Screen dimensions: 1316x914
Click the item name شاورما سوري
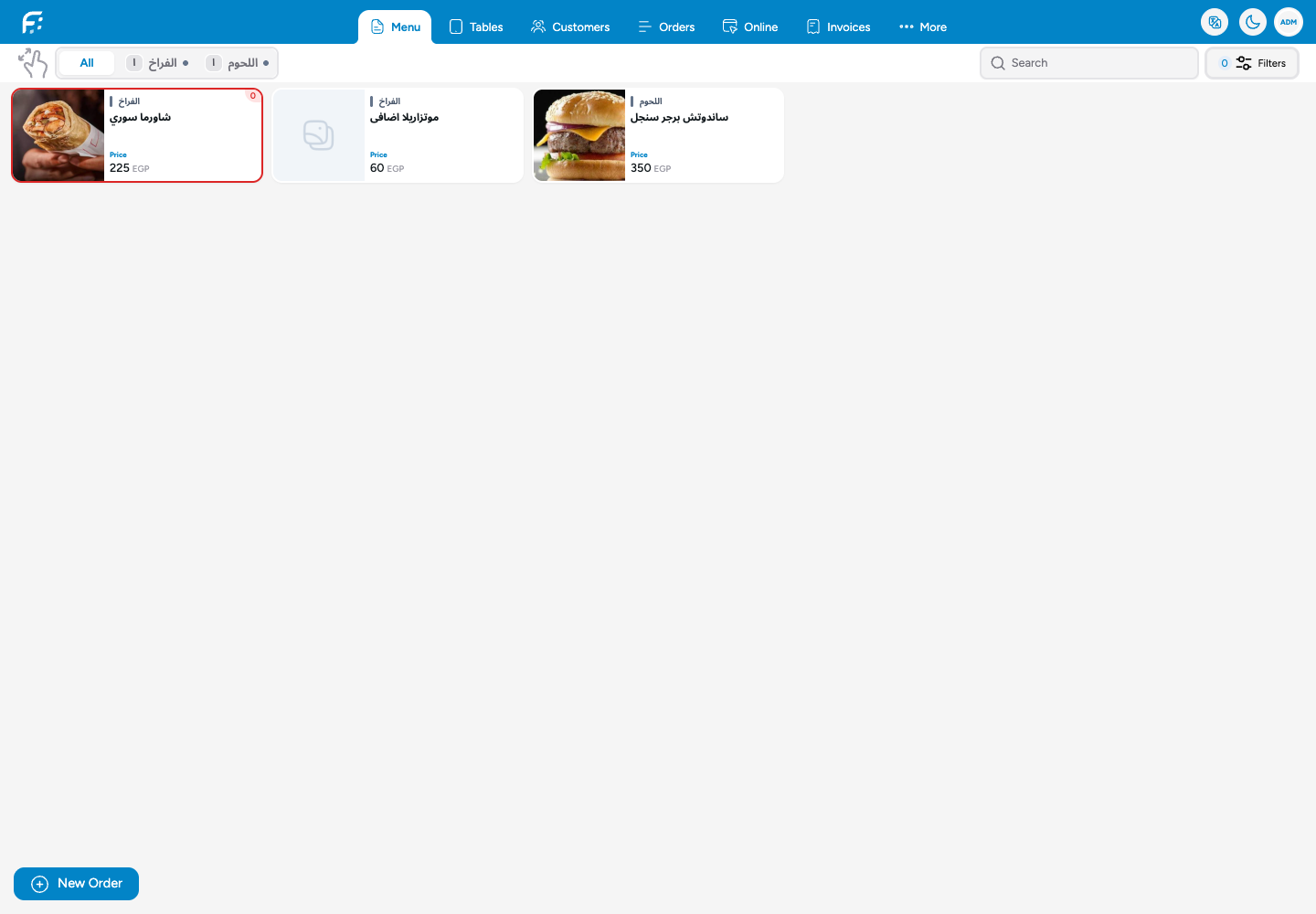click(140, 118)
